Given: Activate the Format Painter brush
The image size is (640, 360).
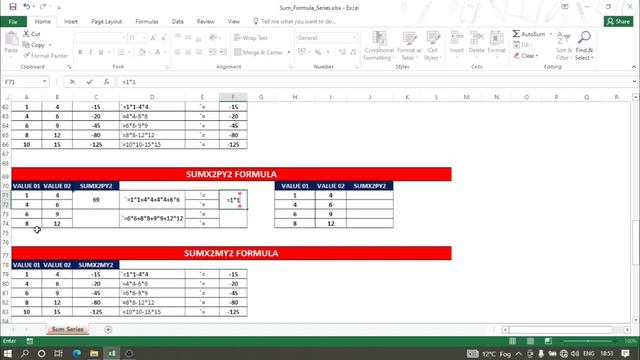Looking at the screenshot, I should pos(26,56).
